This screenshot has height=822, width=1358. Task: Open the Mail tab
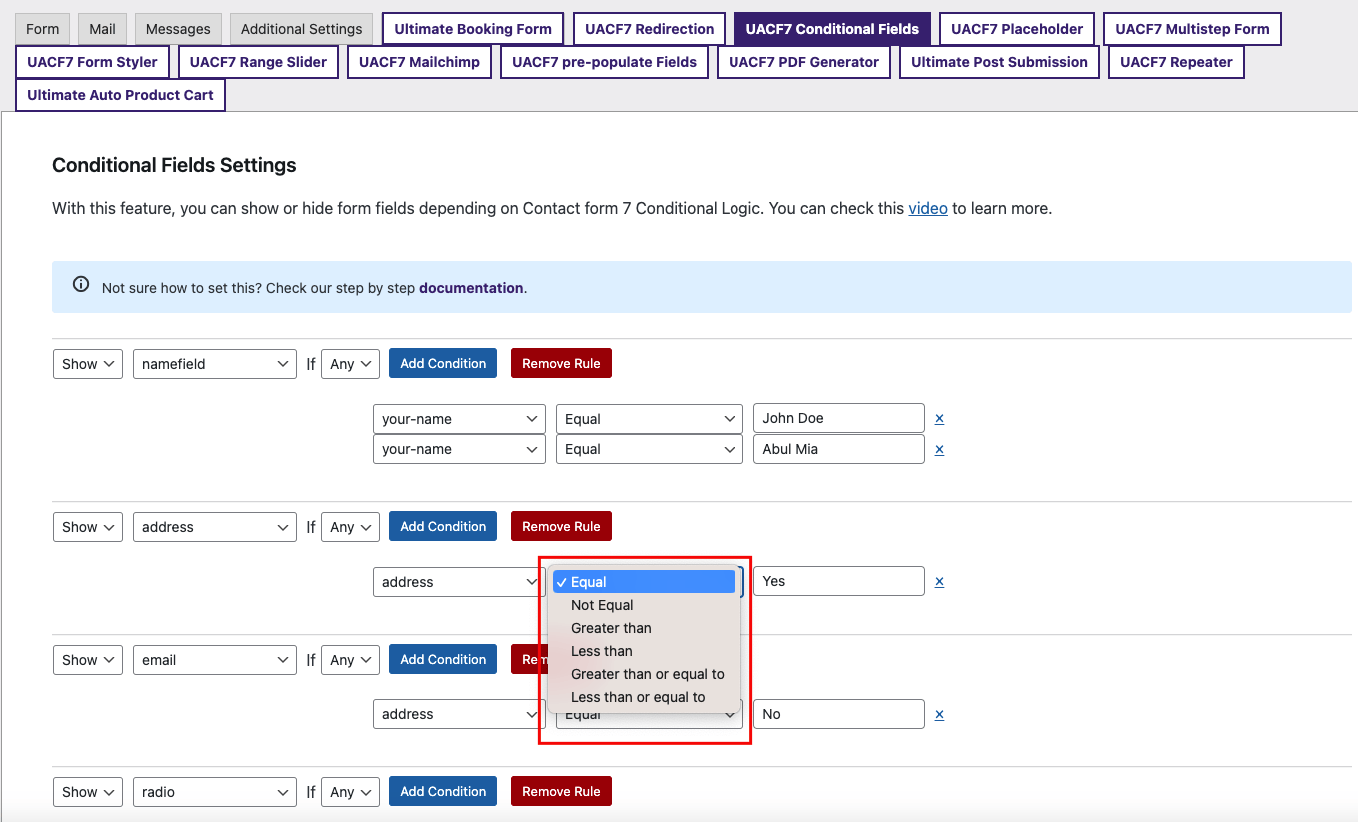click(101, 29)
